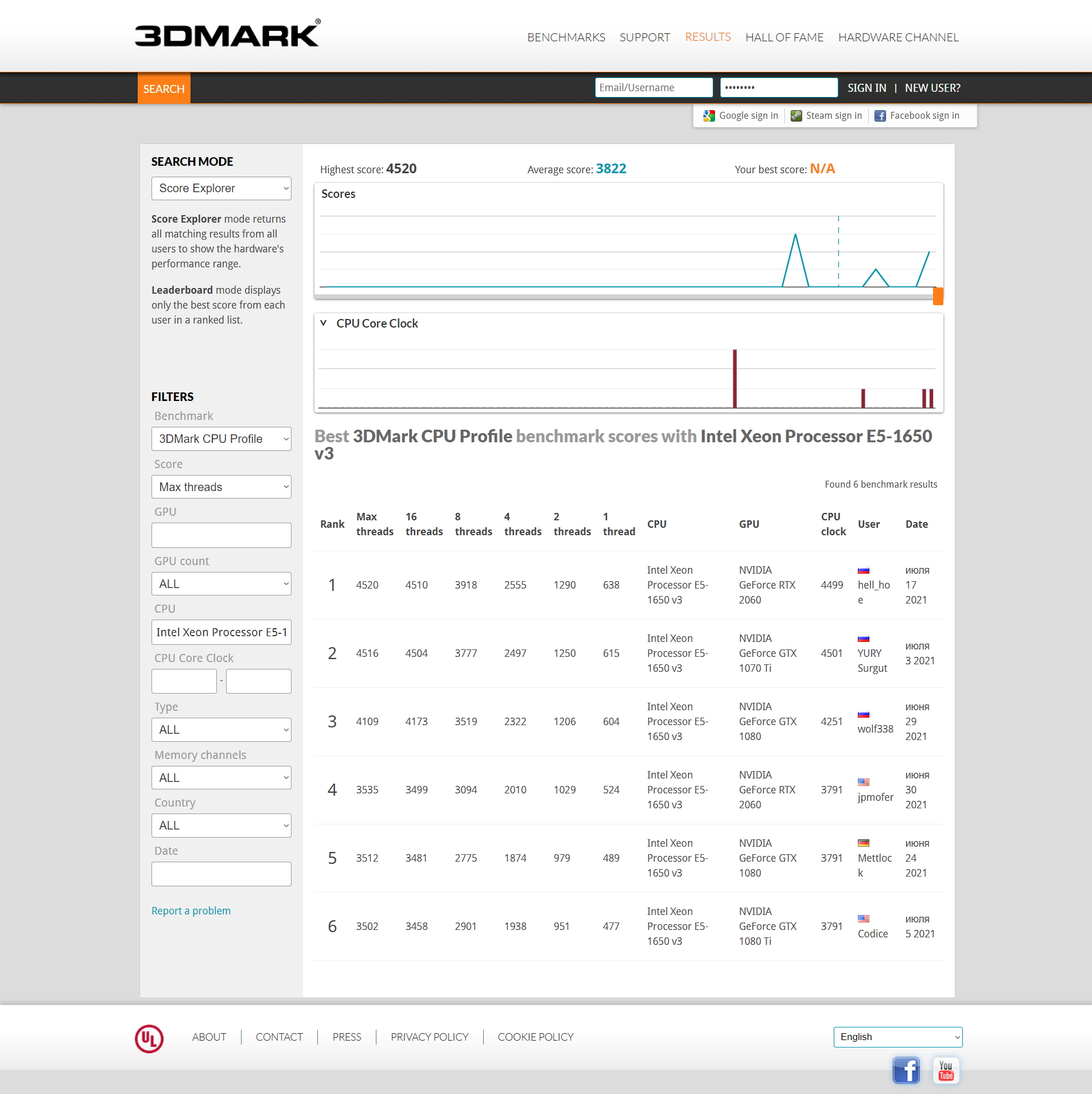Open user jpmofer profile

(876, 797)
